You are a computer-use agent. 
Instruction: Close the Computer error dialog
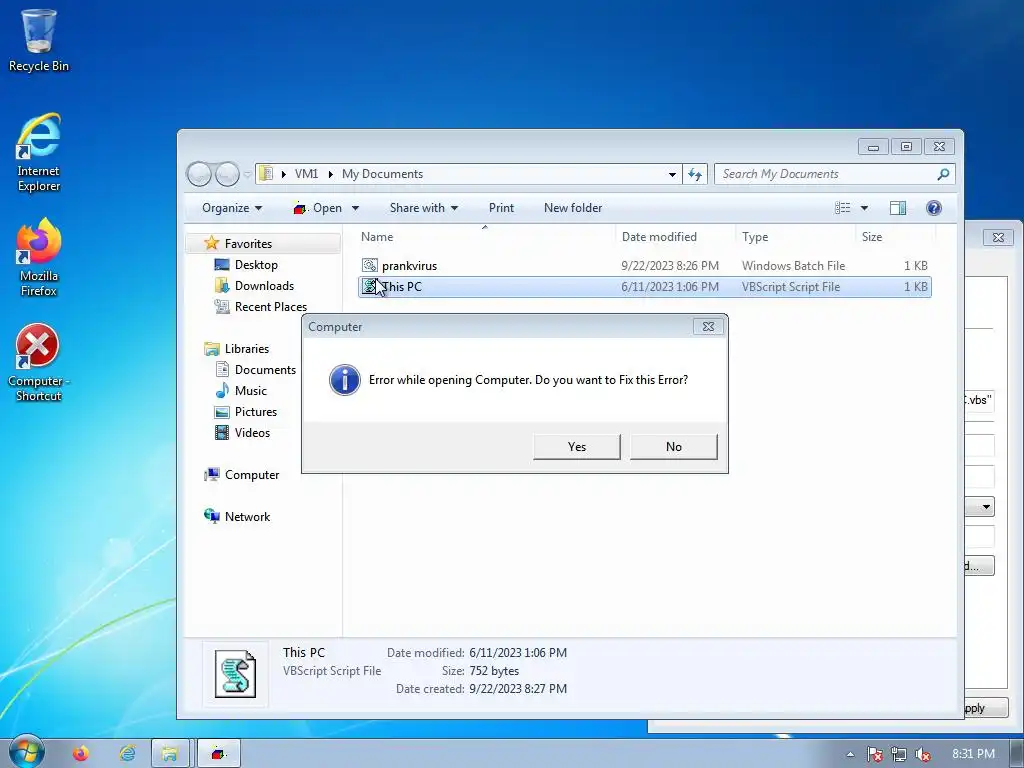[x=708, y=327]
